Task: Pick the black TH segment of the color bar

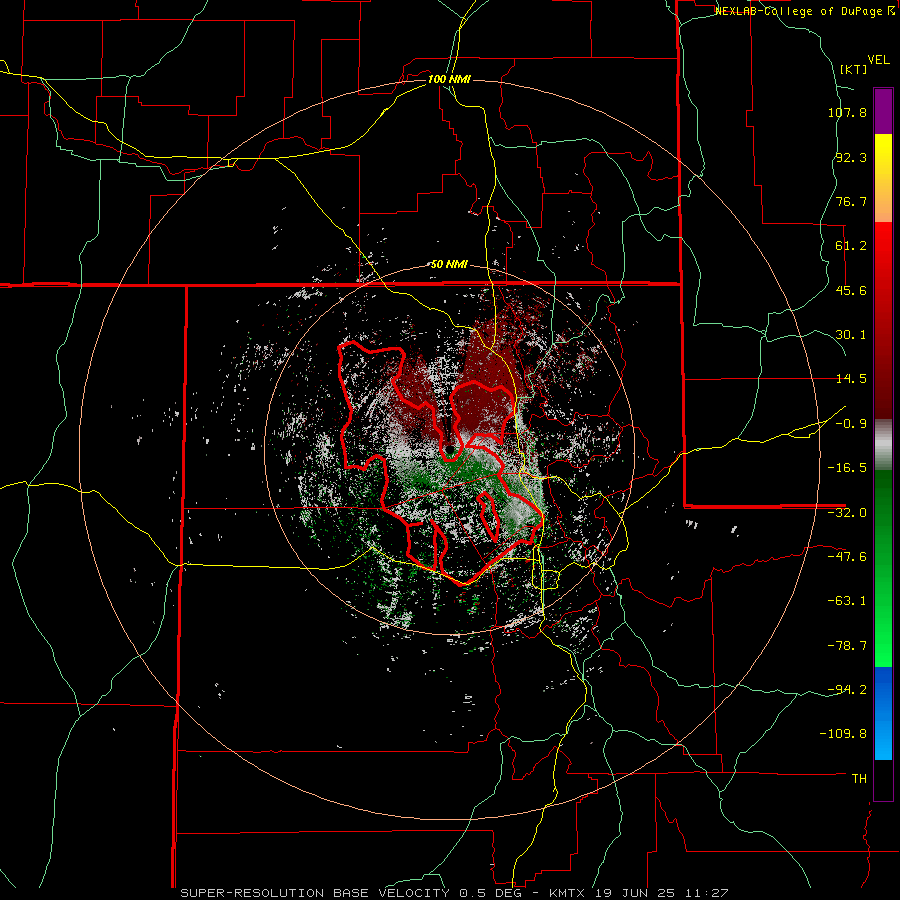Action: [883, 779]
